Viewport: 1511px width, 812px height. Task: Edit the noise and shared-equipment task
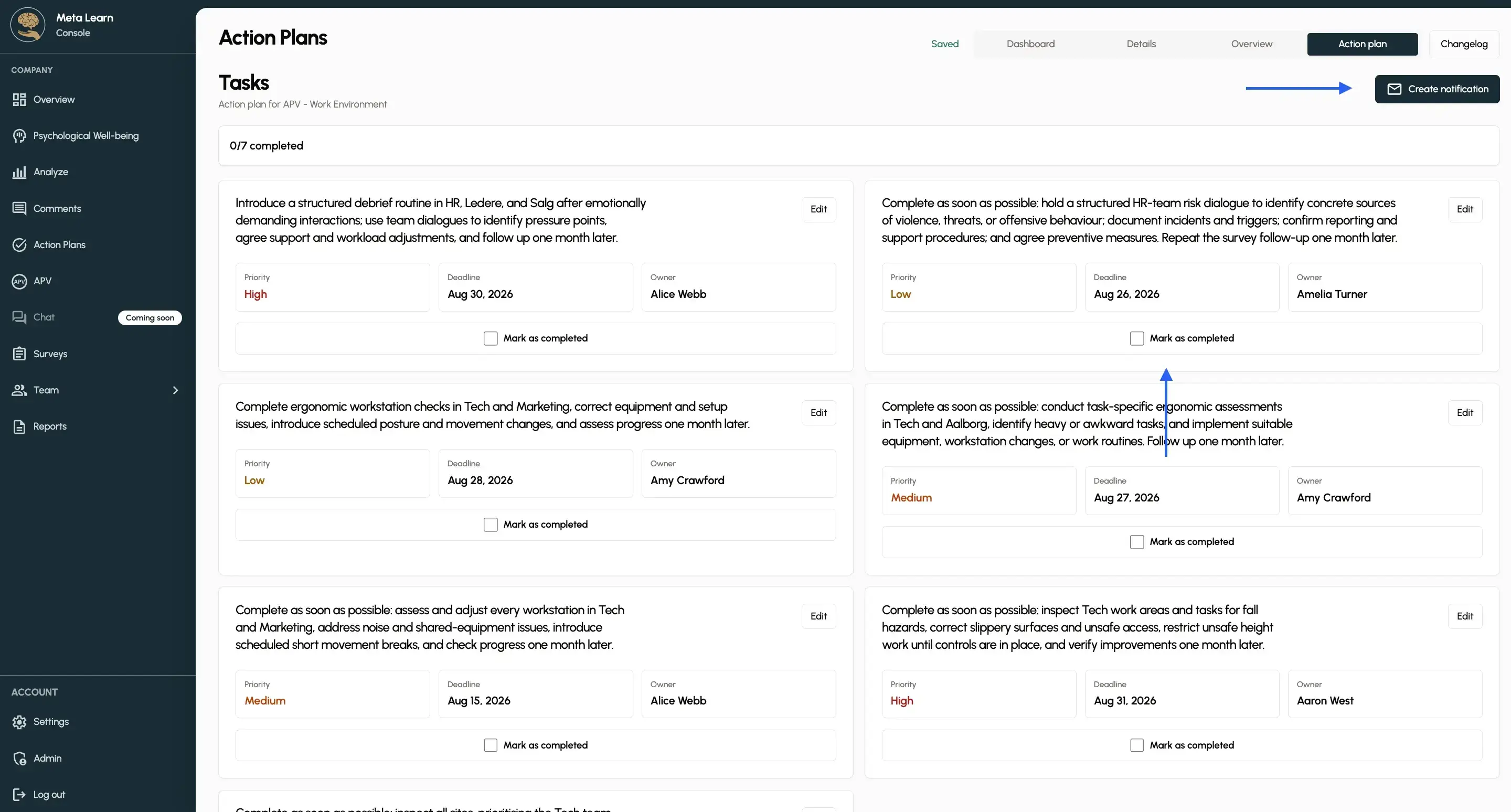(x=818, y=616)
